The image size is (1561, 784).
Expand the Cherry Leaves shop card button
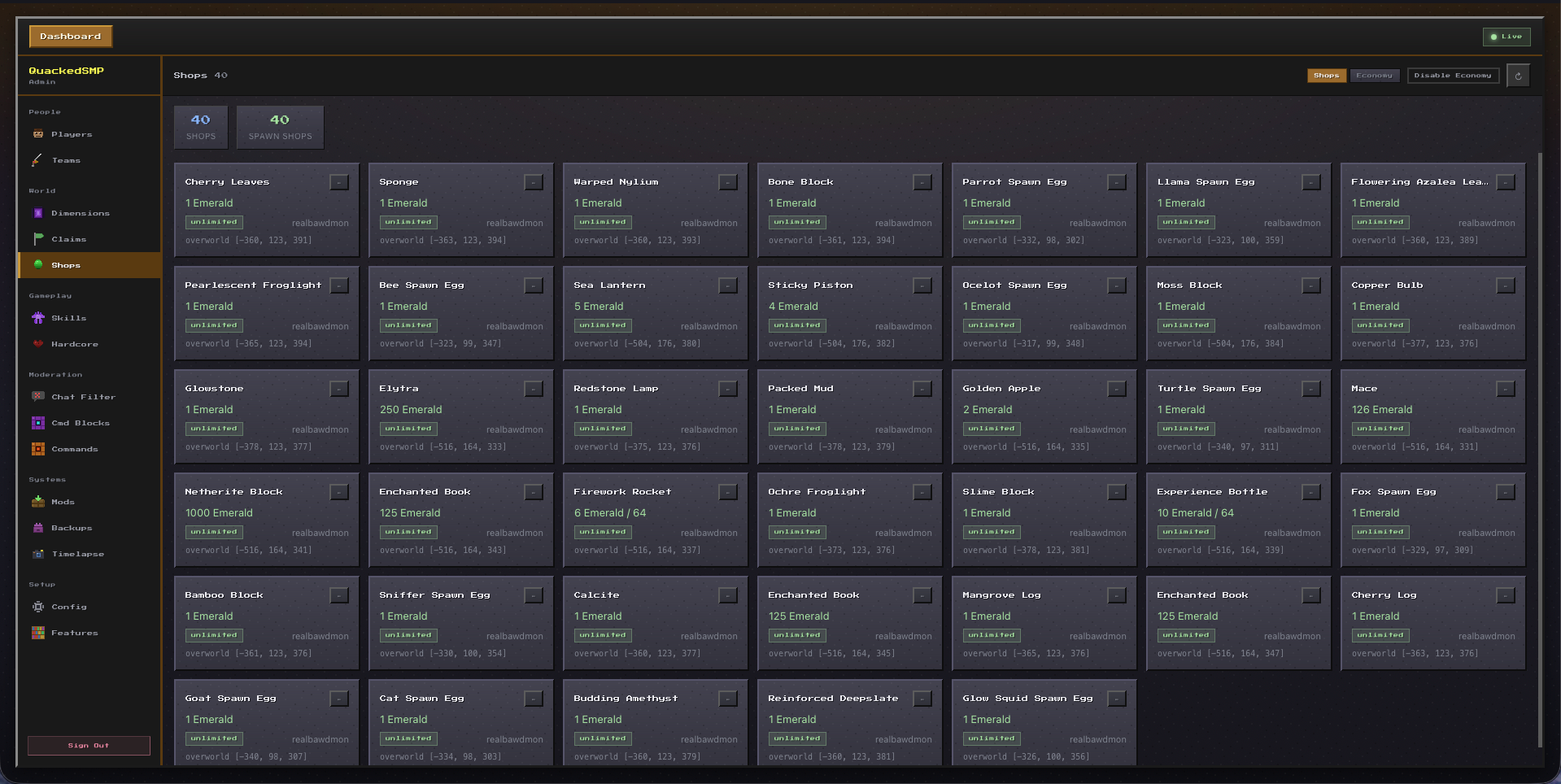point(339,182)
